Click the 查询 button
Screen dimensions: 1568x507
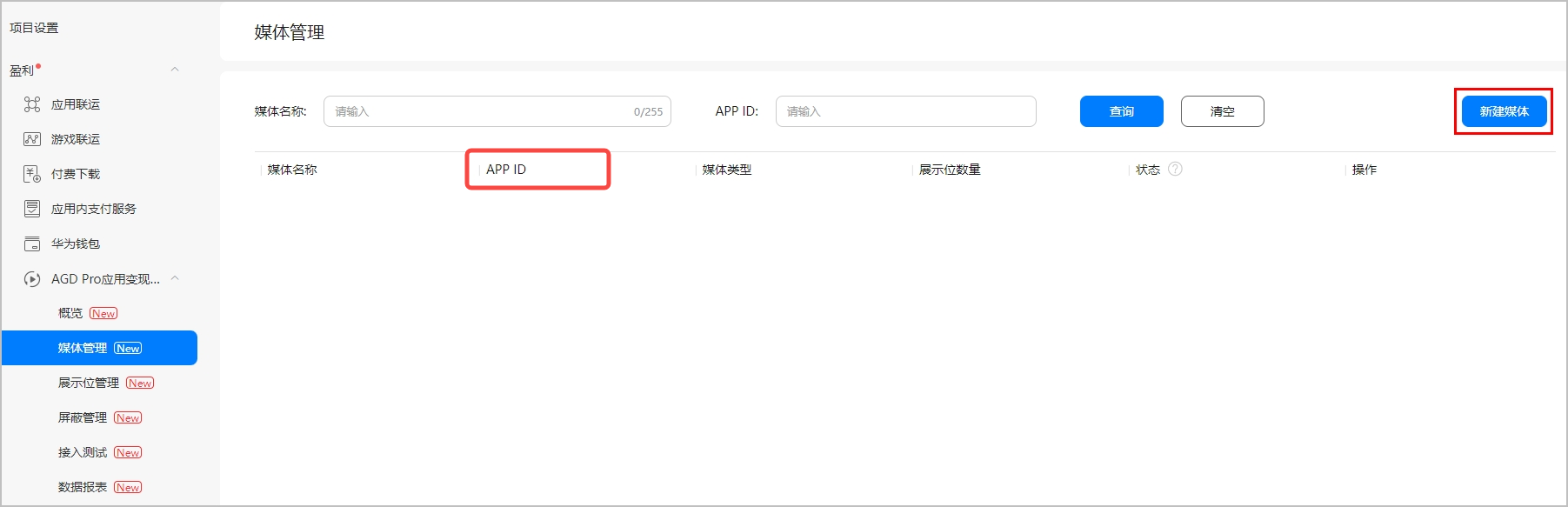[1121, 111]
